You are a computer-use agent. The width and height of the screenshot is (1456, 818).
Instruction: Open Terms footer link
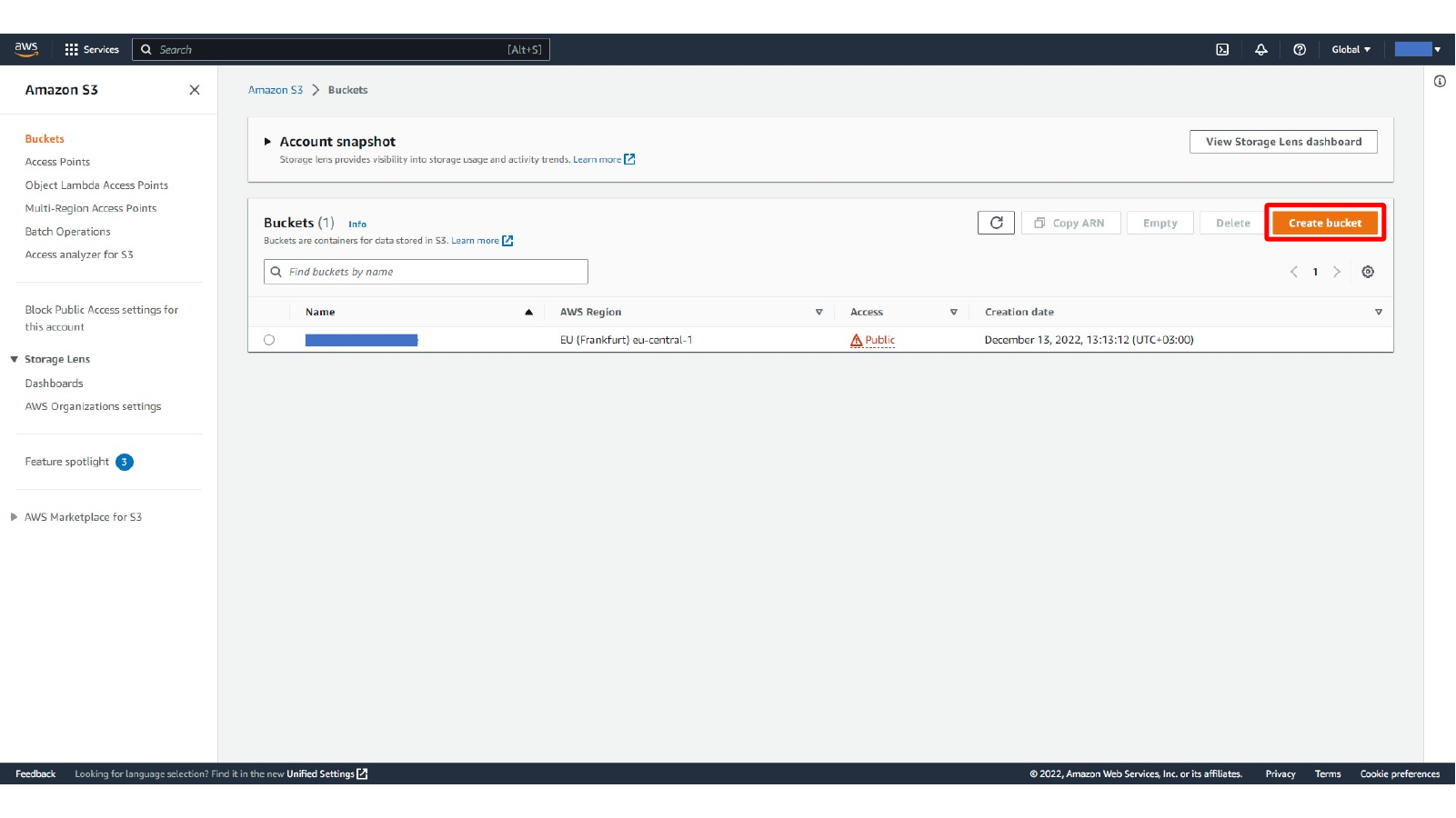[1328, 774]
